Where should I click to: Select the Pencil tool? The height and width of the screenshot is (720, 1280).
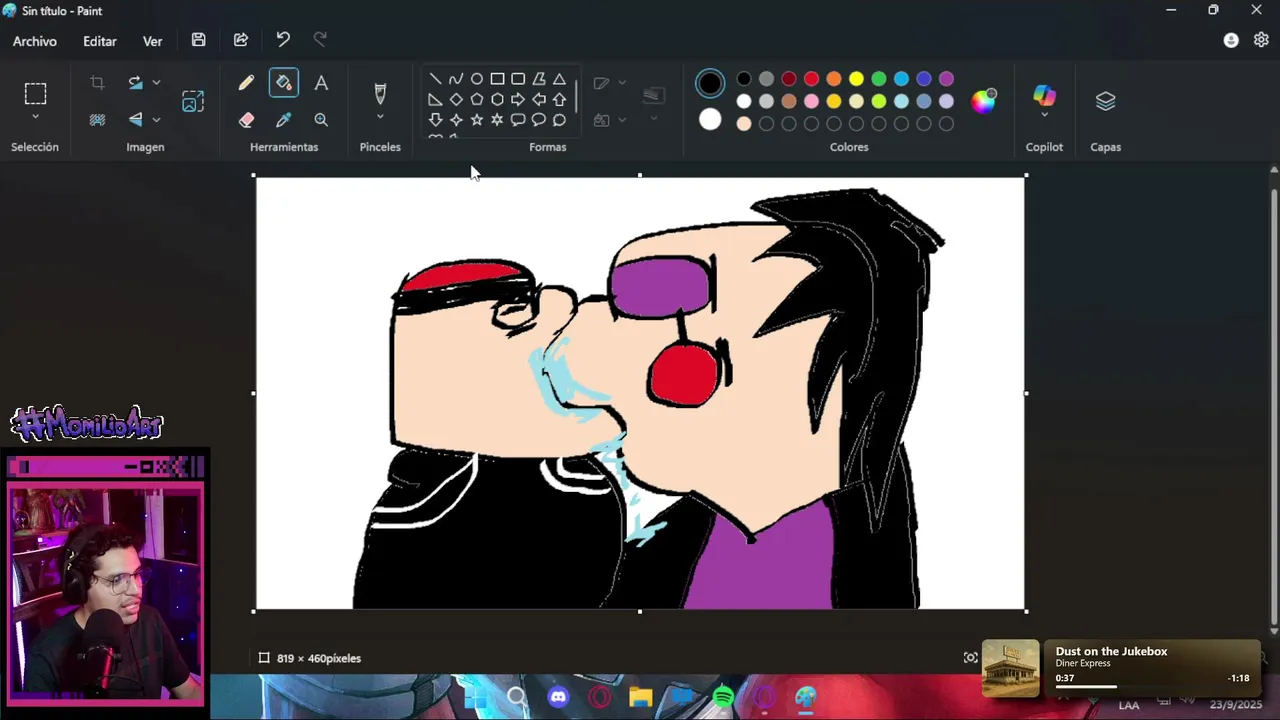(x=246, y=83)
